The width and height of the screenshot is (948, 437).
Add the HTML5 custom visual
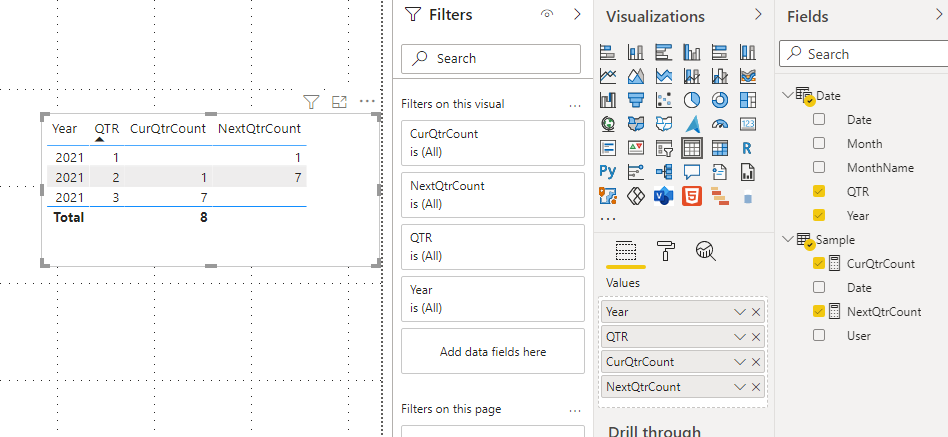point(692,196)
